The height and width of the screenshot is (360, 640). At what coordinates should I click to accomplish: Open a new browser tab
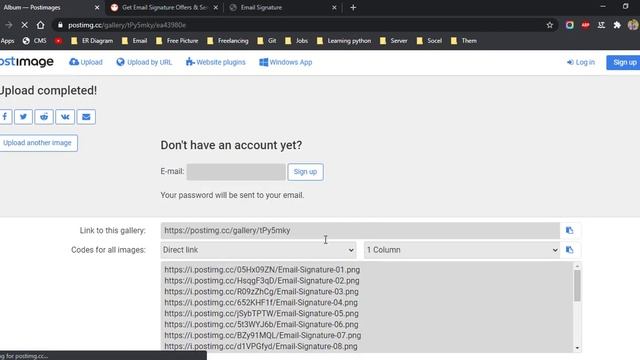[x=353, y=7]
